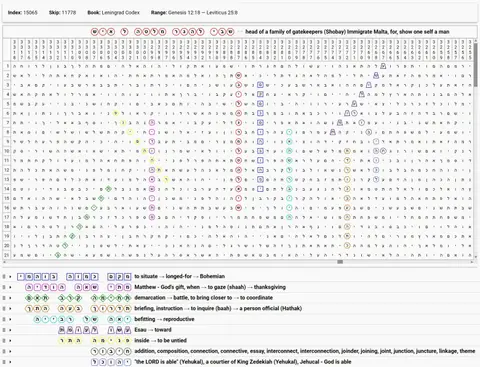Click 'to situate → longed-for → Bohemian' text
Image resolution: width=480 pixels, height=367 pixels.
pyautogui.click(x=179, y=276)
